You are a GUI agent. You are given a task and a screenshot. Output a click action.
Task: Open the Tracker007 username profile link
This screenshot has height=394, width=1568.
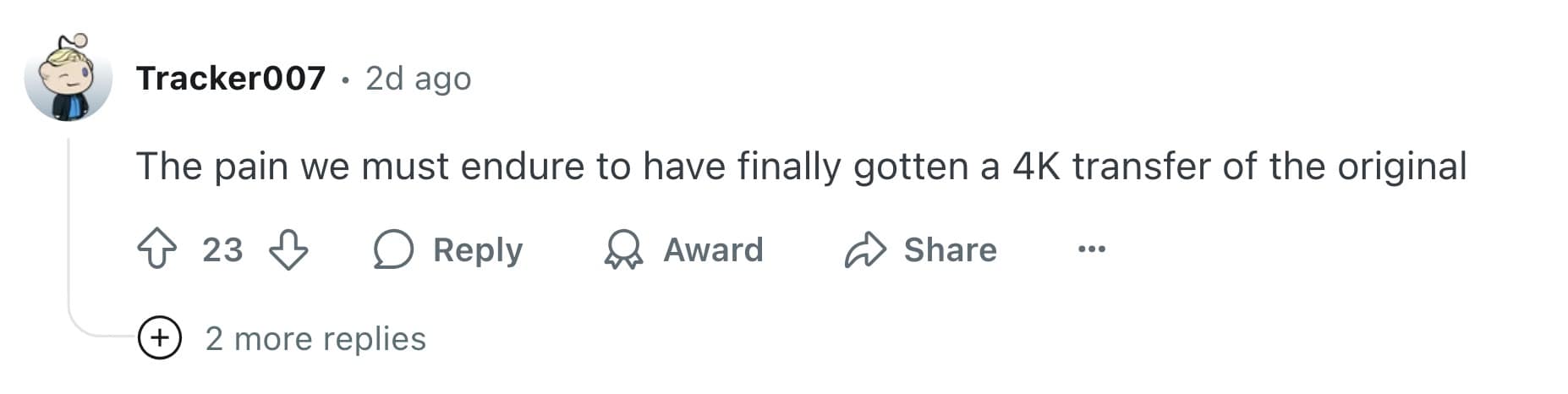click(x=231, y=79)
